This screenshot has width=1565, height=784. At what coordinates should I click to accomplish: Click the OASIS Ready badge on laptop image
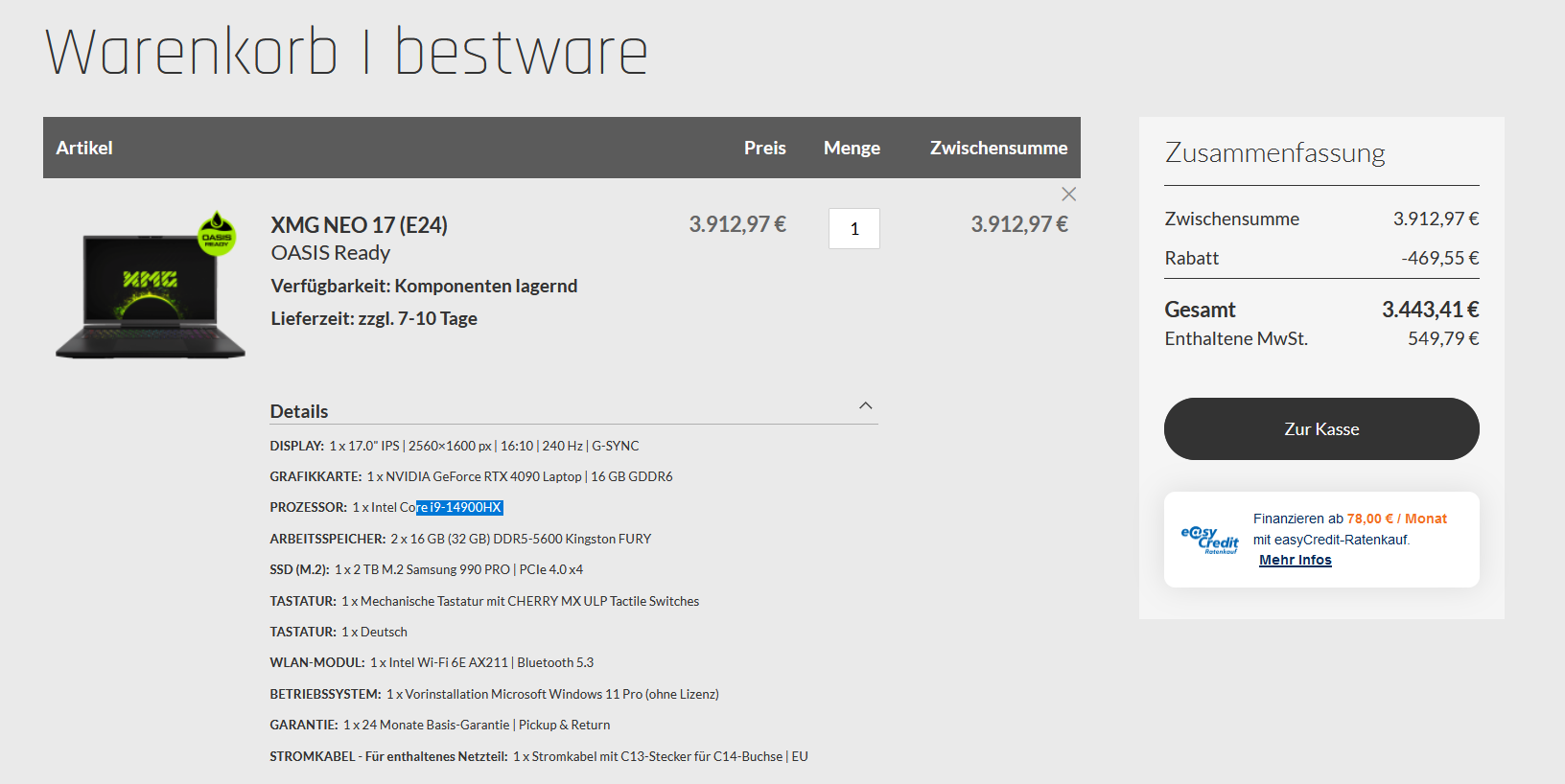(217, 234)
